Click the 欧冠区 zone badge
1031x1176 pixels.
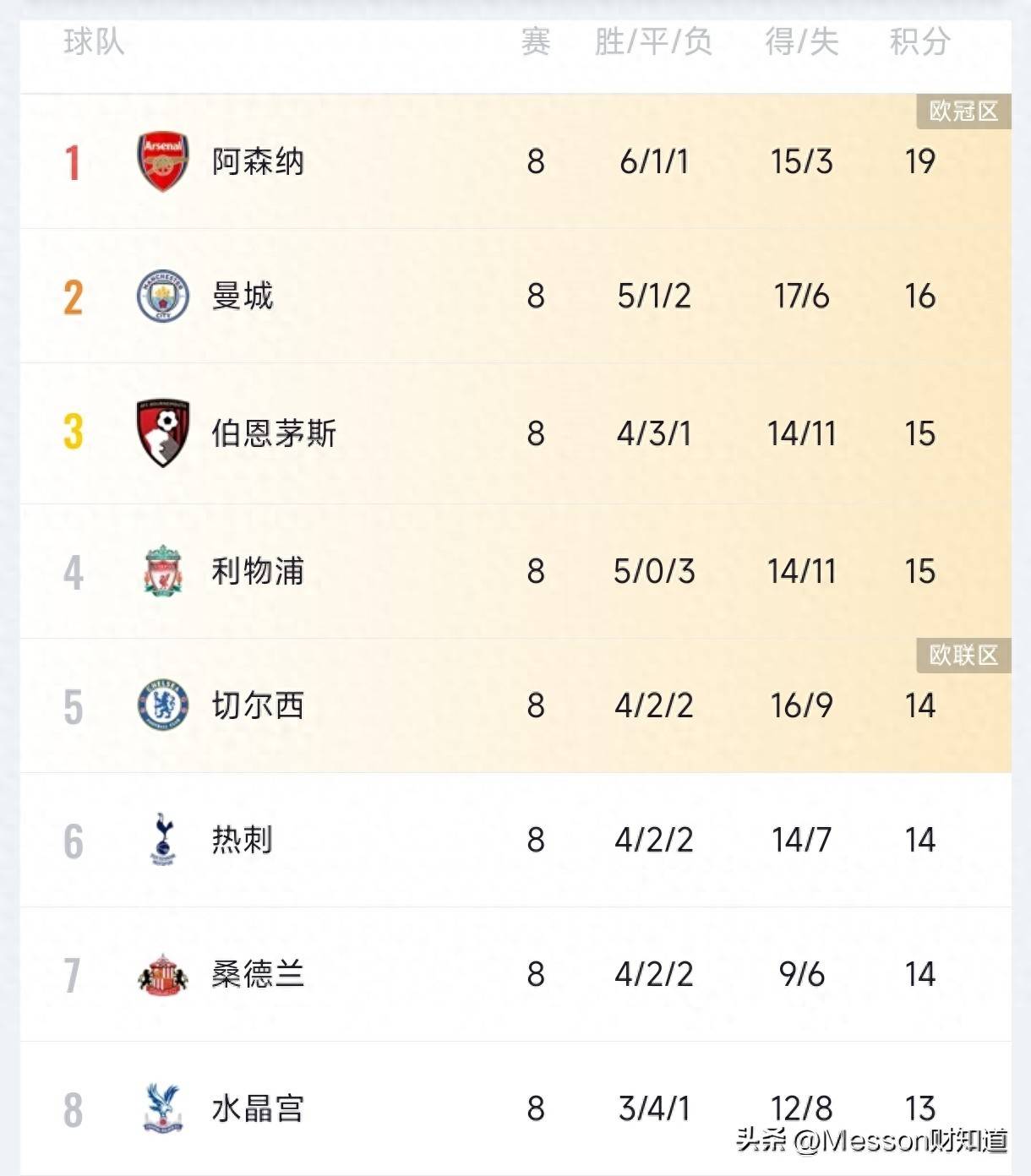pyautogui.click(x=963, y=111)
